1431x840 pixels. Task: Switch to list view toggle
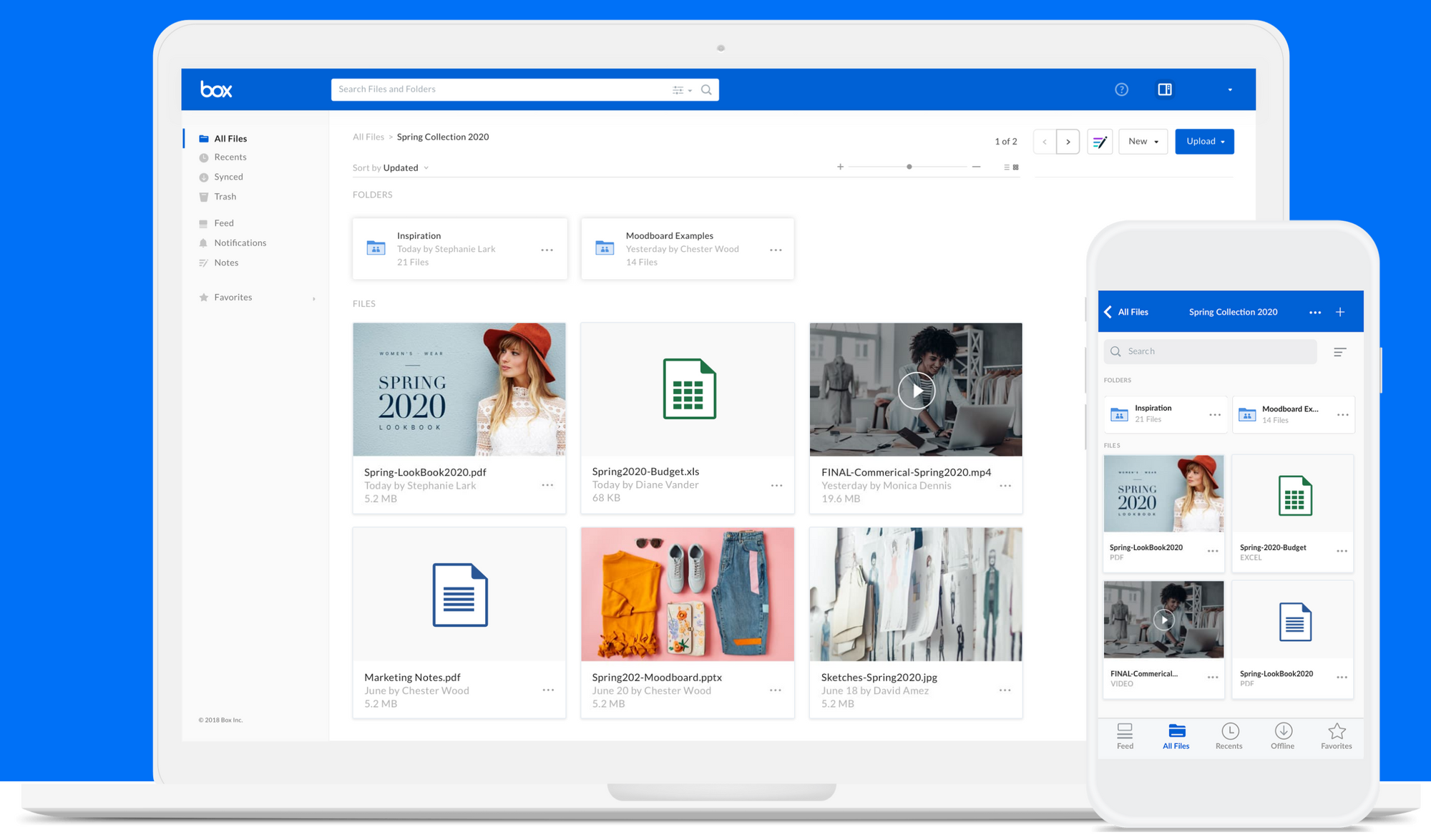1006,167
